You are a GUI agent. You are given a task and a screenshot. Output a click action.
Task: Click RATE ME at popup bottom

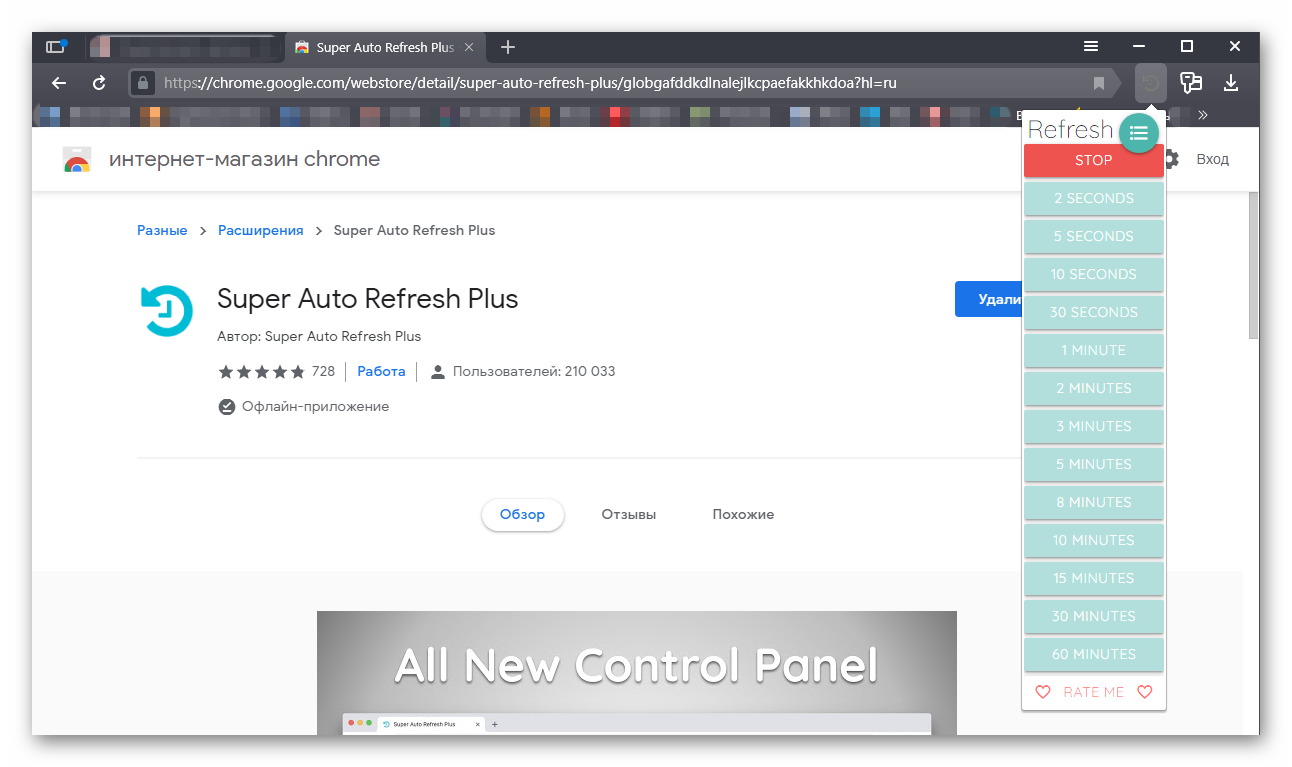[x=1093, y=692]
